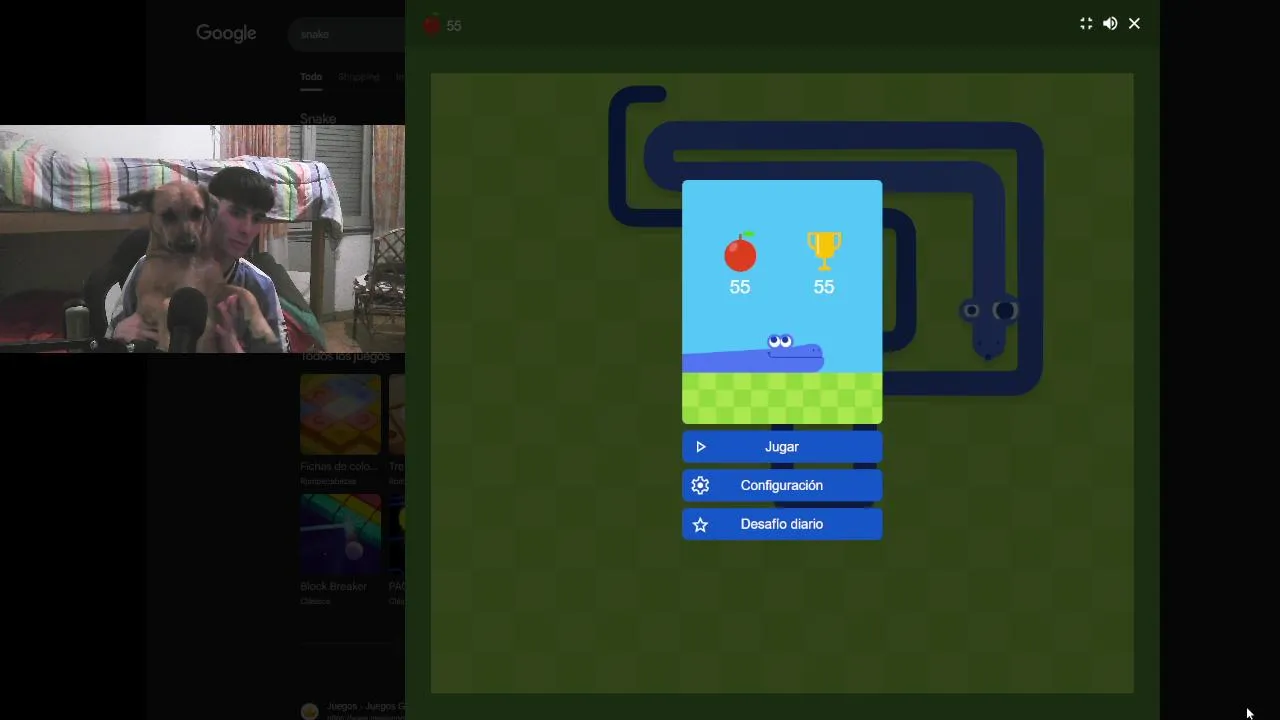
Task: Open the Desafío diario daily challenge
Action: (x=782, y=524)
